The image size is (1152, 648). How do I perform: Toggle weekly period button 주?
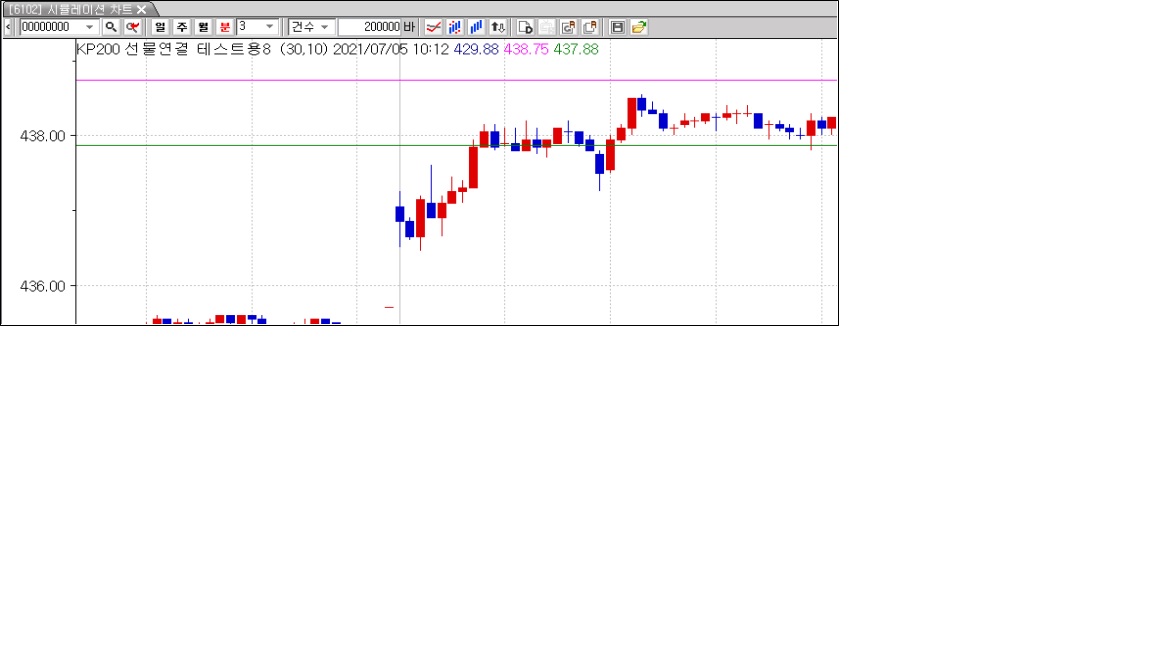(181, 27)
